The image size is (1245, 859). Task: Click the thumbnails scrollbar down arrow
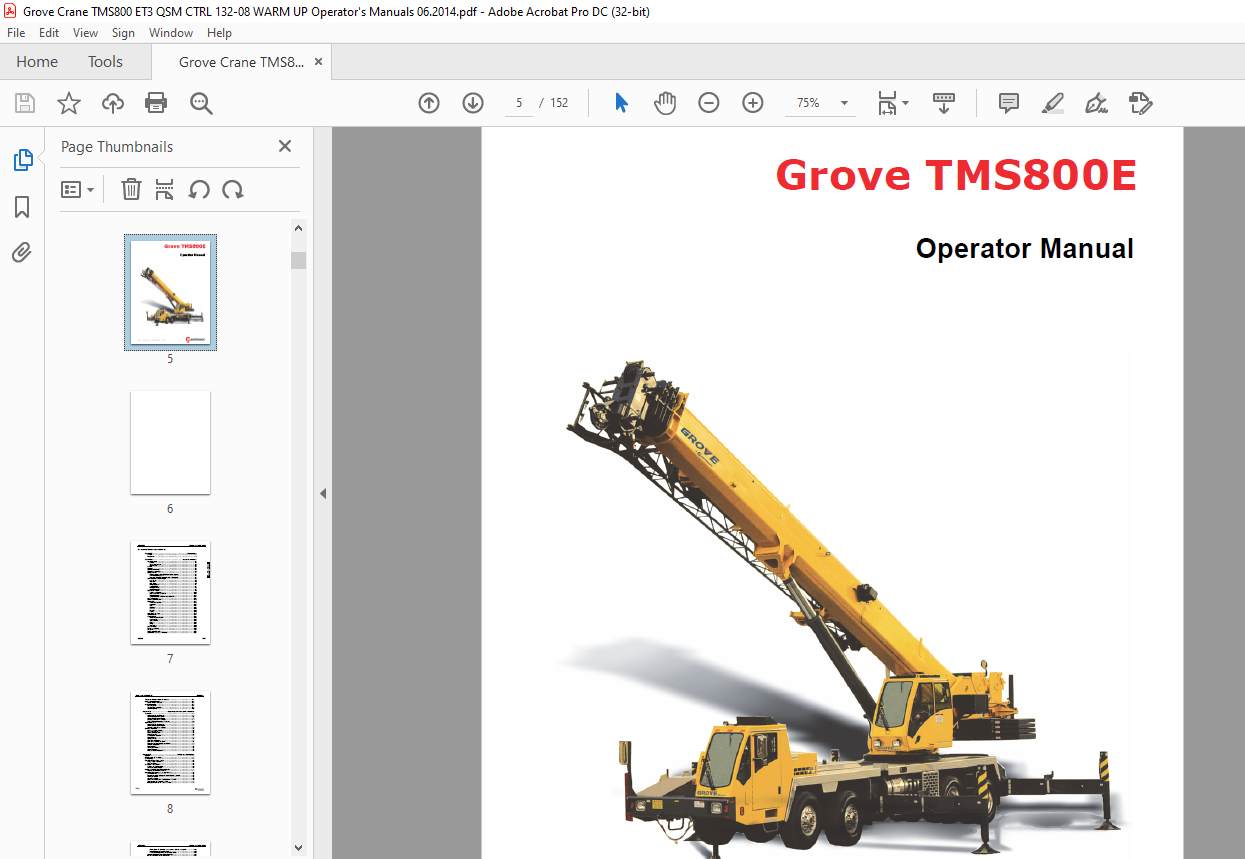pos(298,847)
